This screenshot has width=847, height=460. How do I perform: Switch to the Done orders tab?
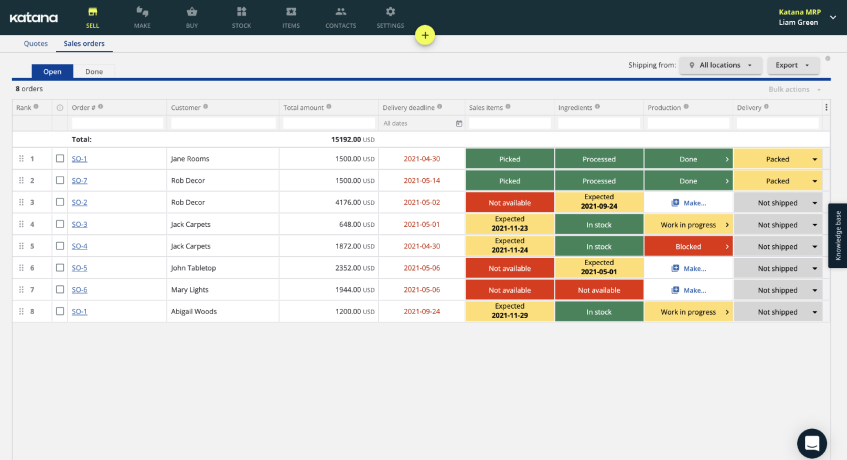(x=94, y=72)
